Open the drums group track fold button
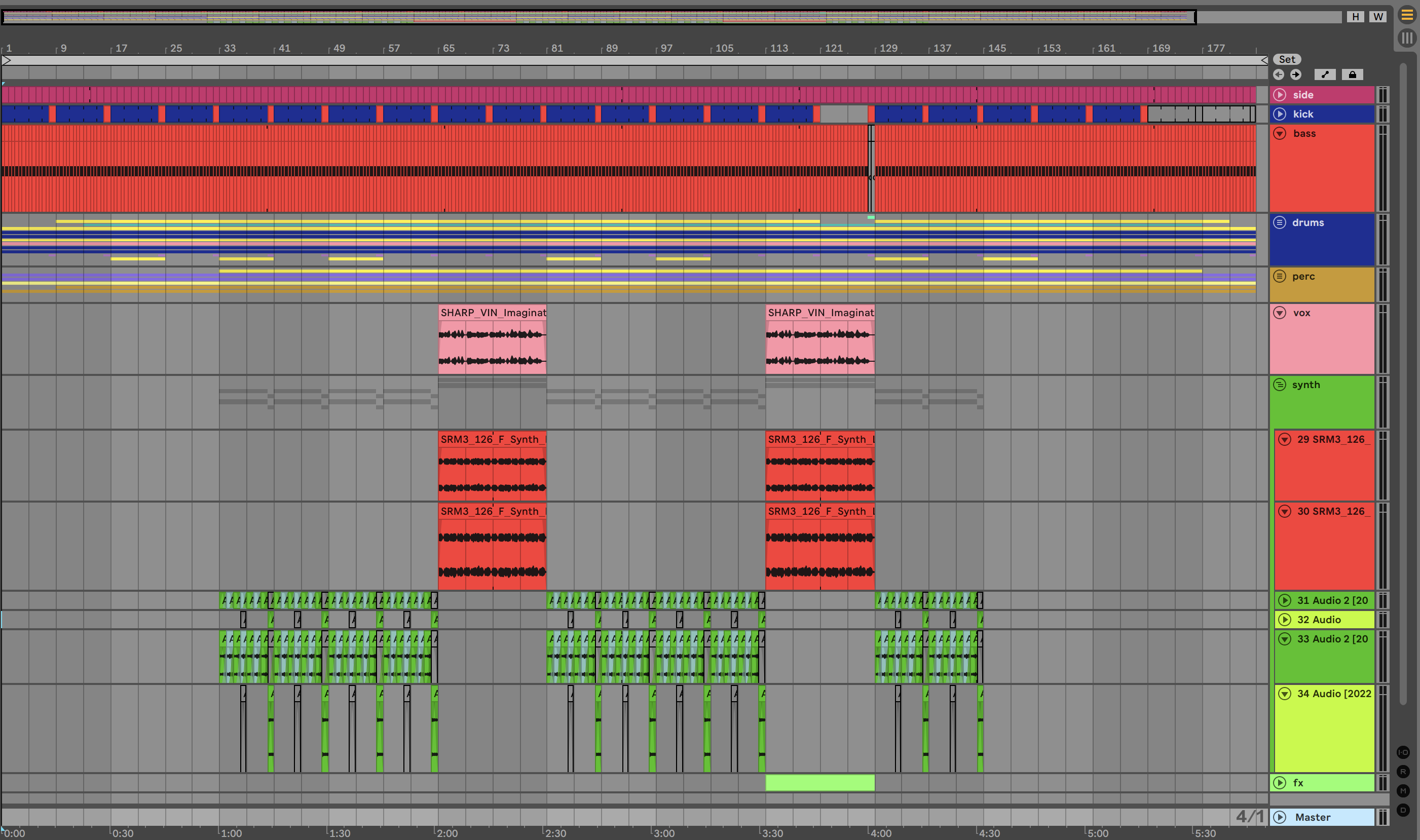The width and height of the screenshot is (1420, 840). [x=1280, y=222]
